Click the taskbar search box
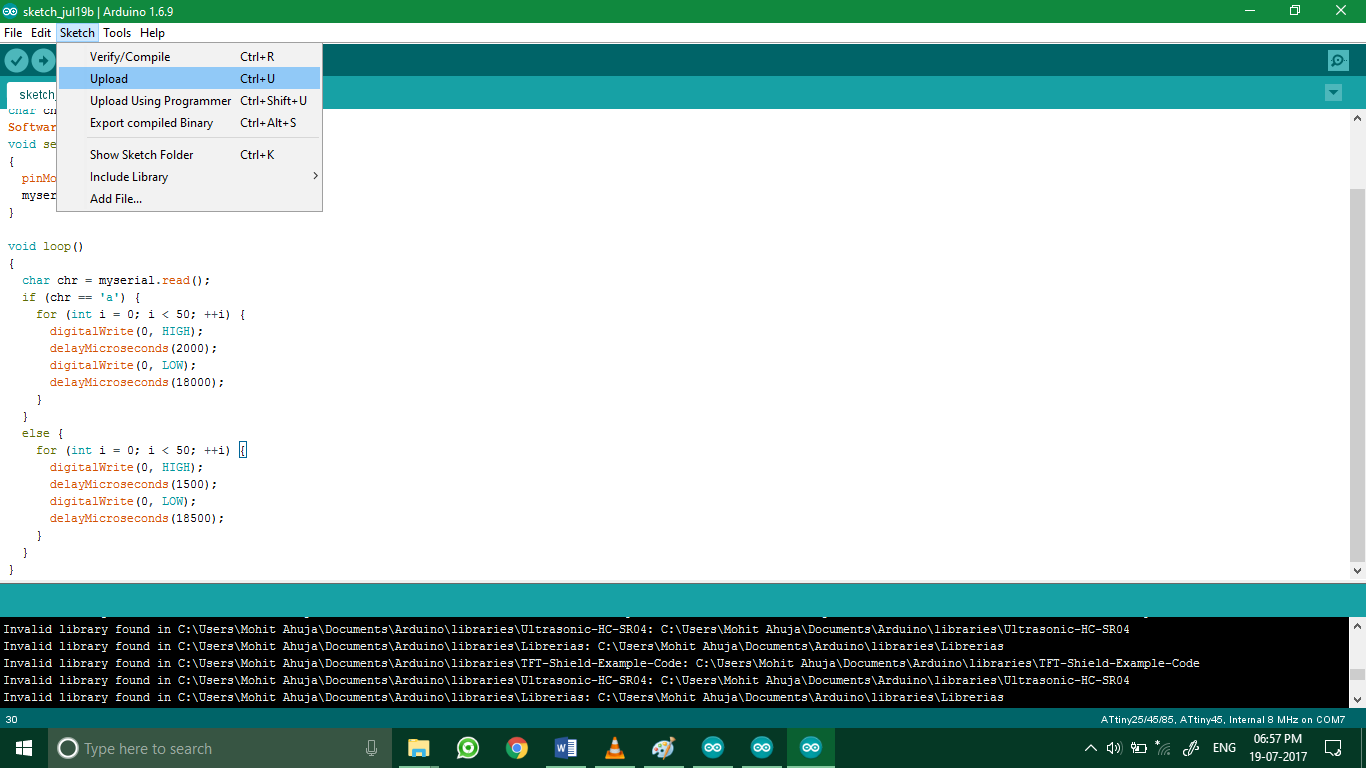This screenshot has width=1366, height=768. (x=220, y=748)
